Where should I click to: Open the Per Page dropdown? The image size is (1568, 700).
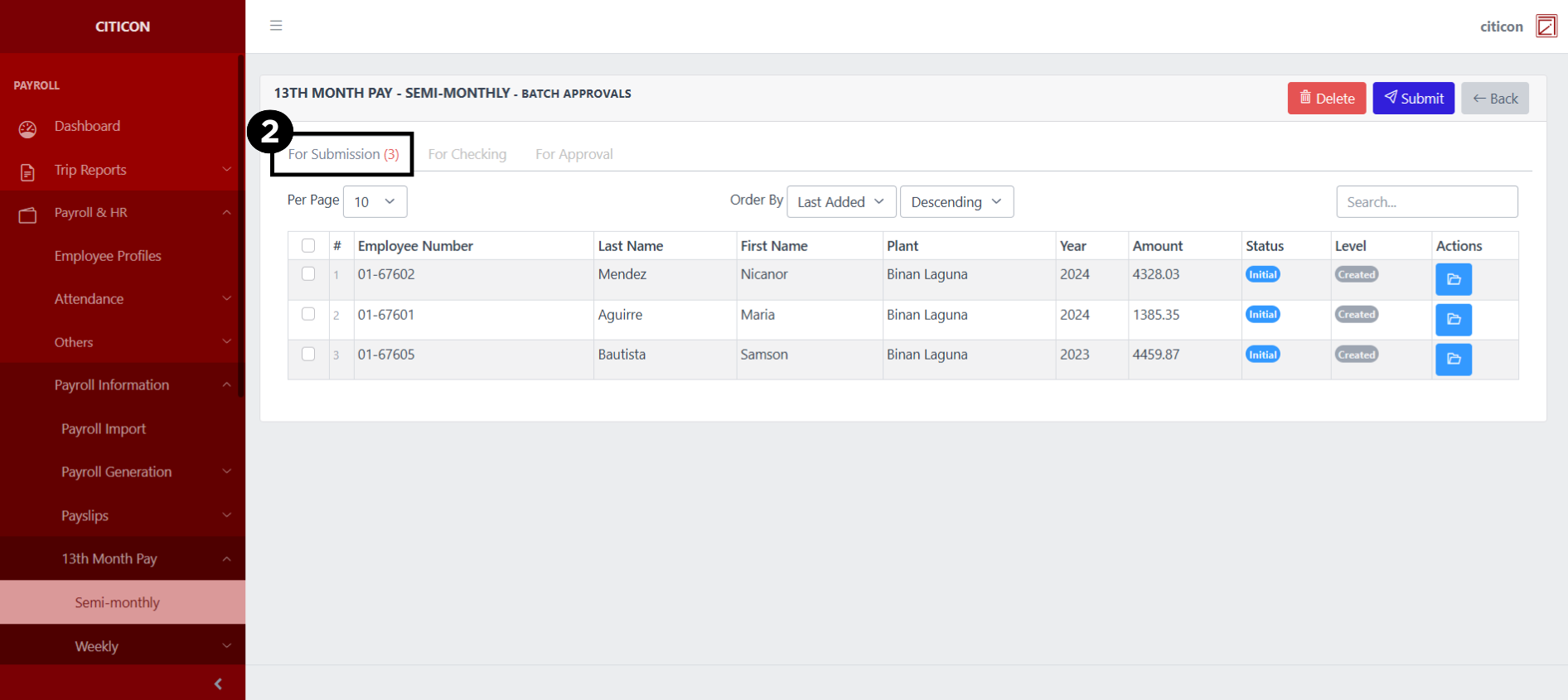pyautogui.click(x=375, y=202)
